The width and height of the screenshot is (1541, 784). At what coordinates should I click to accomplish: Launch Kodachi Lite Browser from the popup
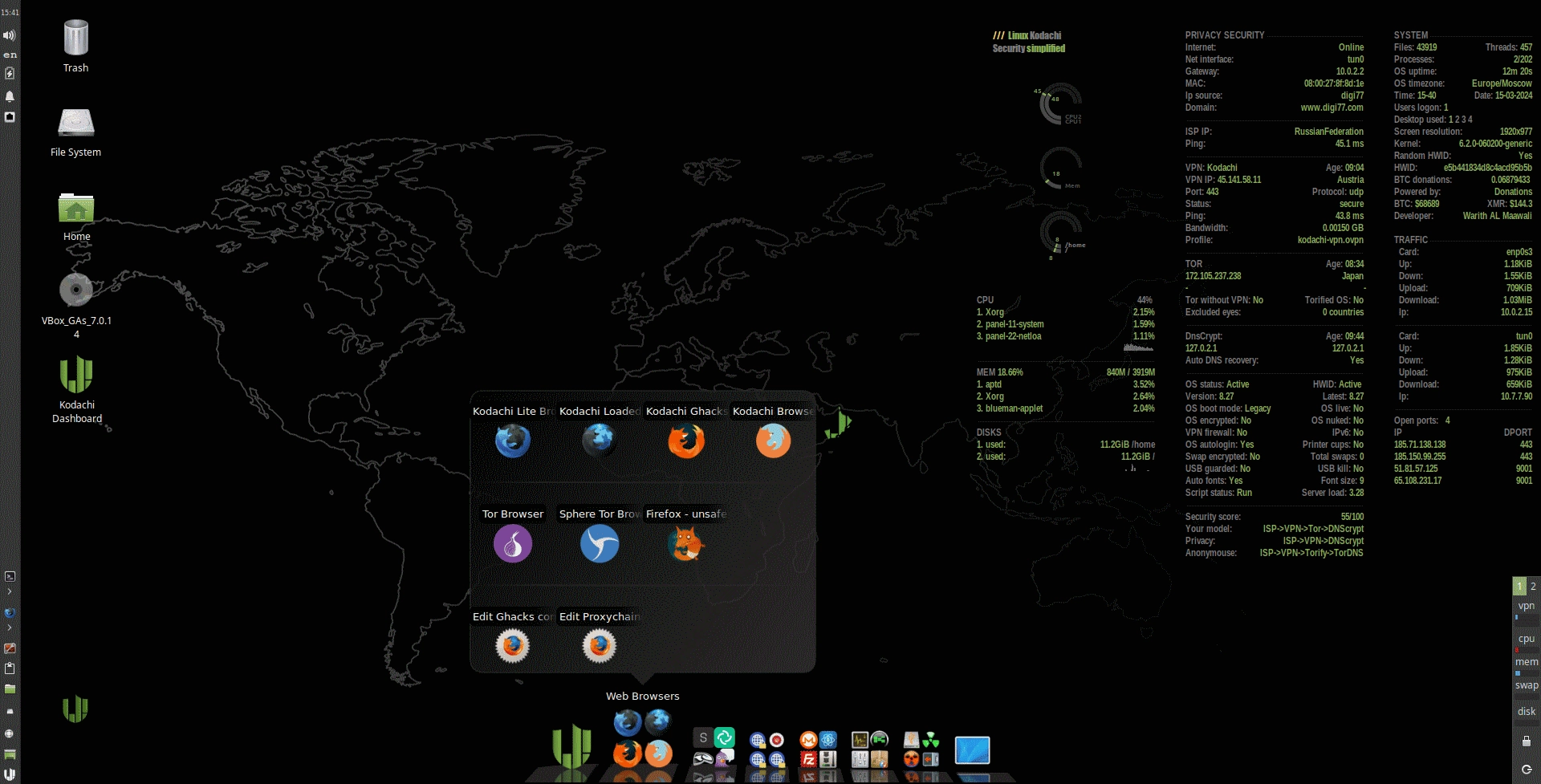tap(513, 441)
